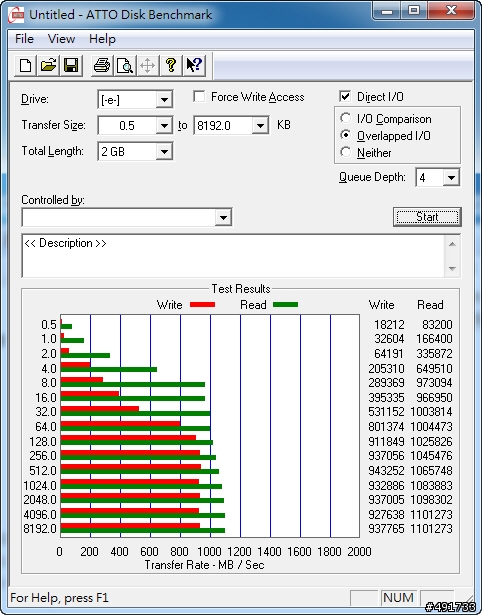Click the read value 1101273 in the 8192.0 row

pos(431,529)
